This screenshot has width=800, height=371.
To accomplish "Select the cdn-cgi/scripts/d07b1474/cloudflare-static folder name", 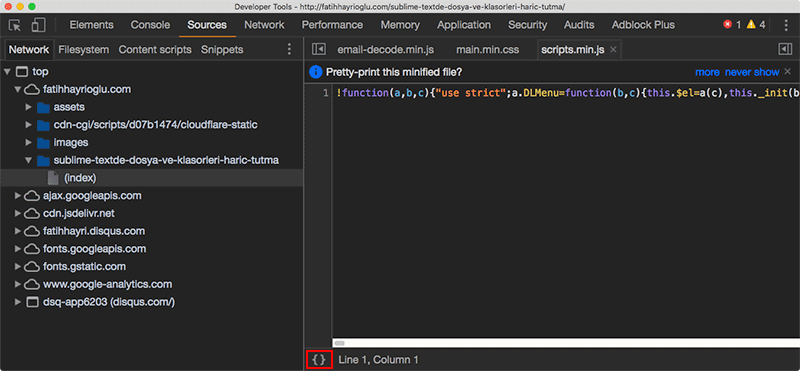I will pos(155,125).
